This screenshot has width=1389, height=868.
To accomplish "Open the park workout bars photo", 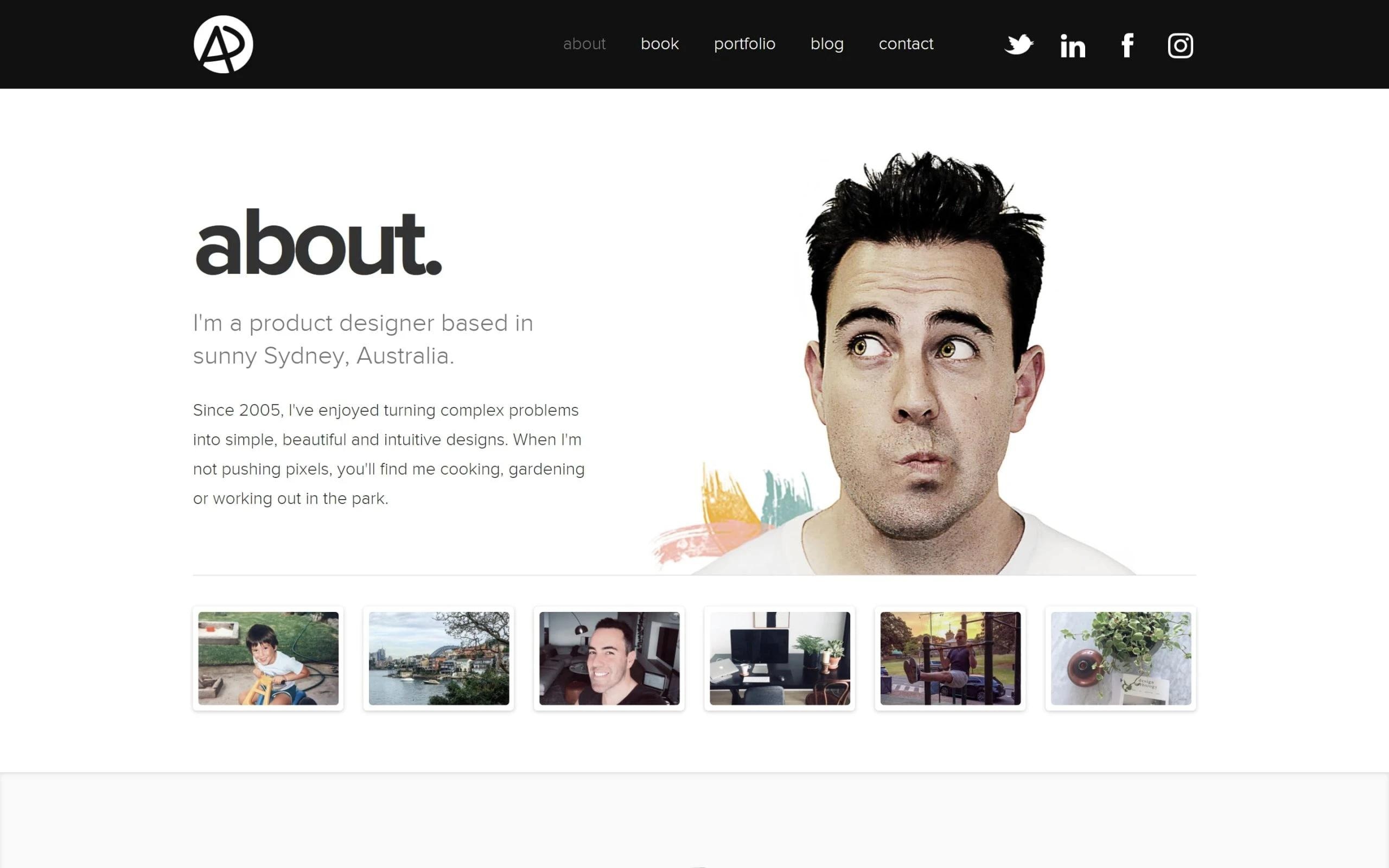I will pyautogui.click(x=950, y=658).
